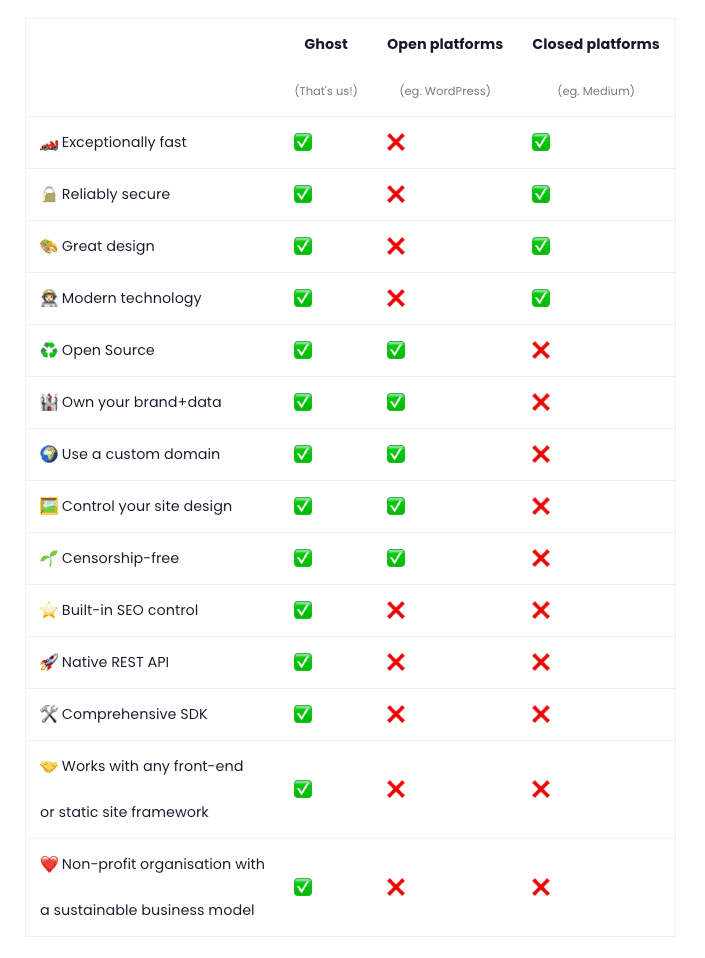
Task: Click Open platforms' red cross for Reliably secure
Action: pyautogui.click(x=396, y=194)
